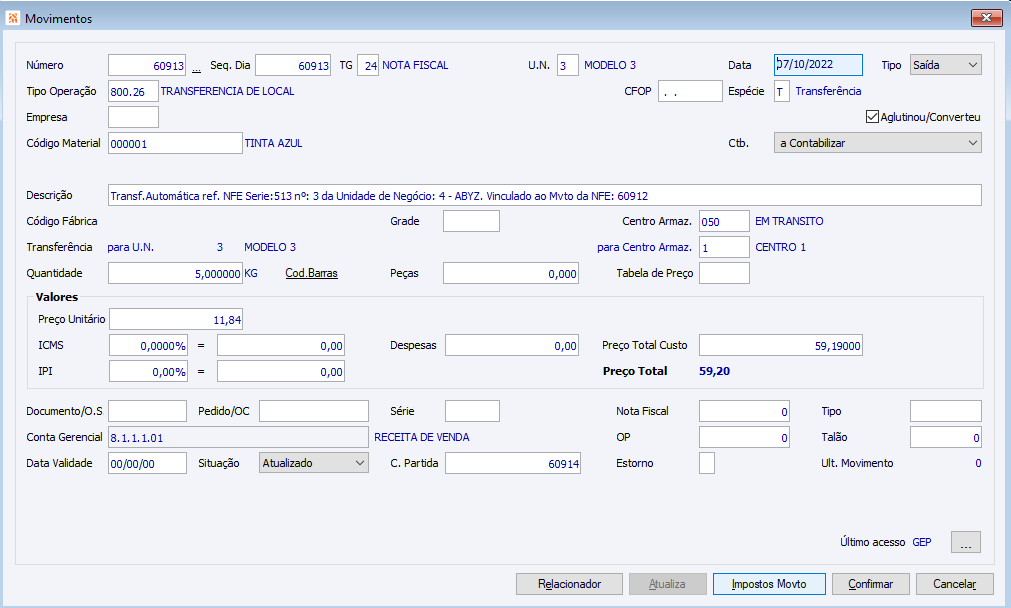Edit the Data Validade field
1011x608 pixels.
click(x=148, y=463)
